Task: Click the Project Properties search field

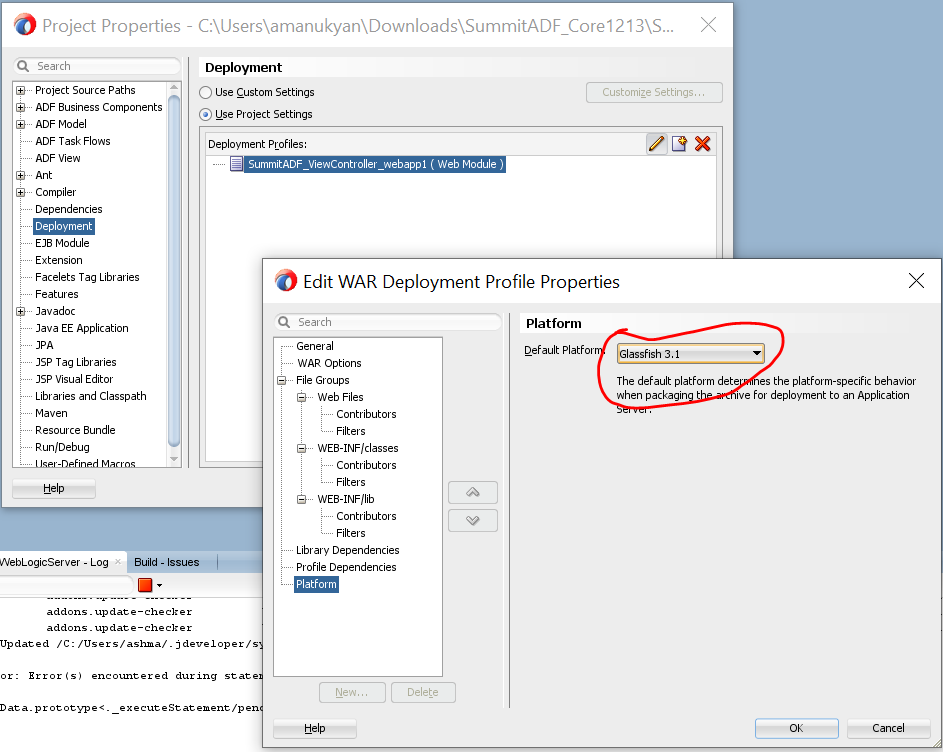Action: (96, 66)
